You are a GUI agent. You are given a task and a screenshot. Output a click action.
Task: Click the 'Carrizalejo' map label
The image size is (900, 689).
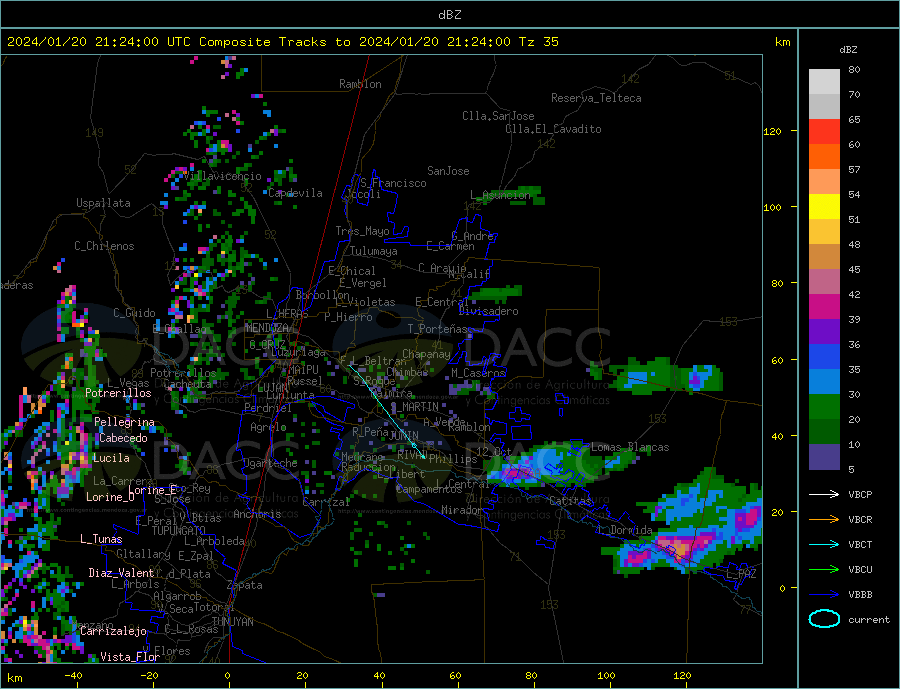pos(113,632)
